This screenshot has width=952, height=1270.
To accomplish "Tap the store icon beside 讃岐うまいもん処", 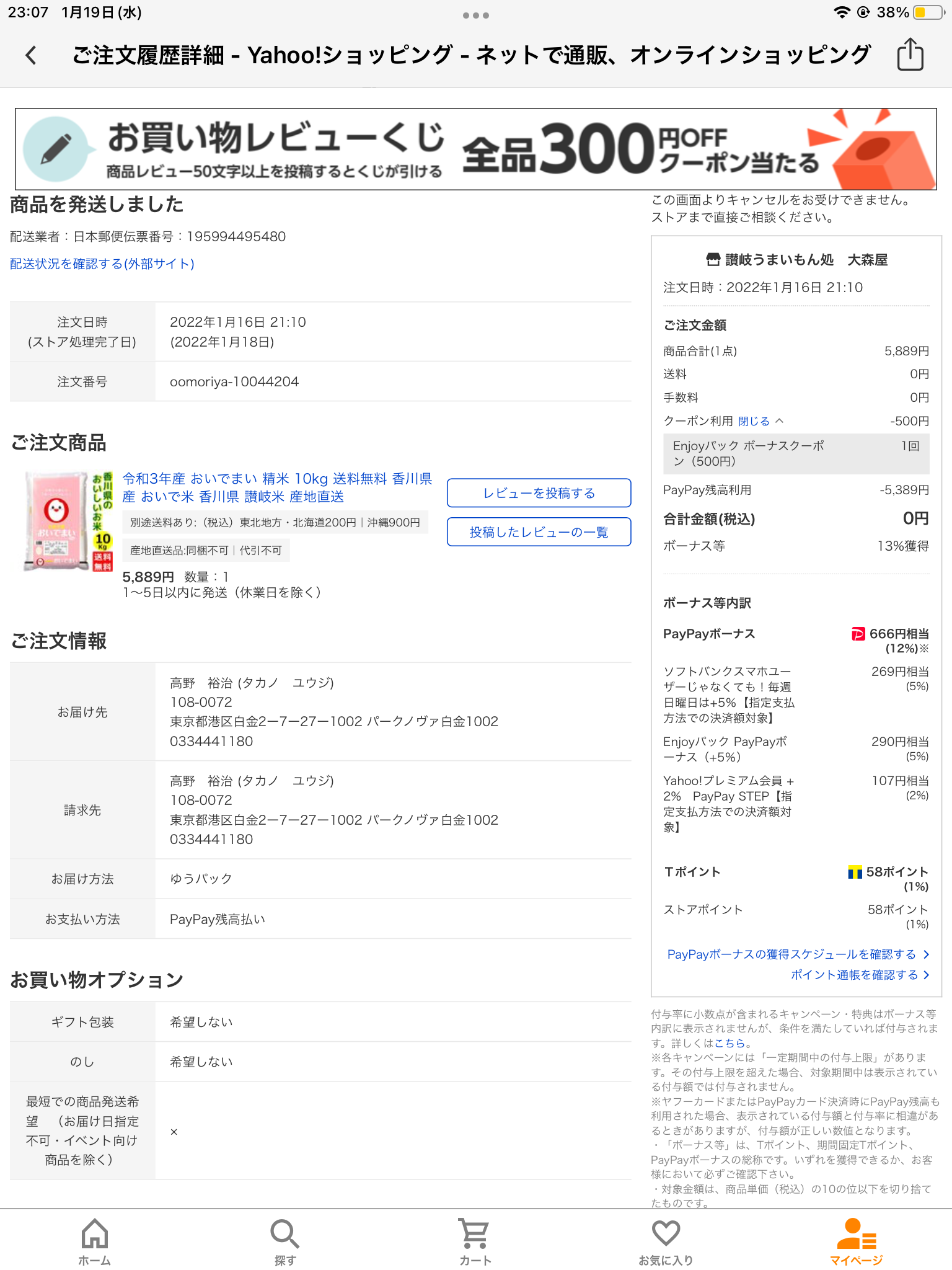I will pos(713,260).
